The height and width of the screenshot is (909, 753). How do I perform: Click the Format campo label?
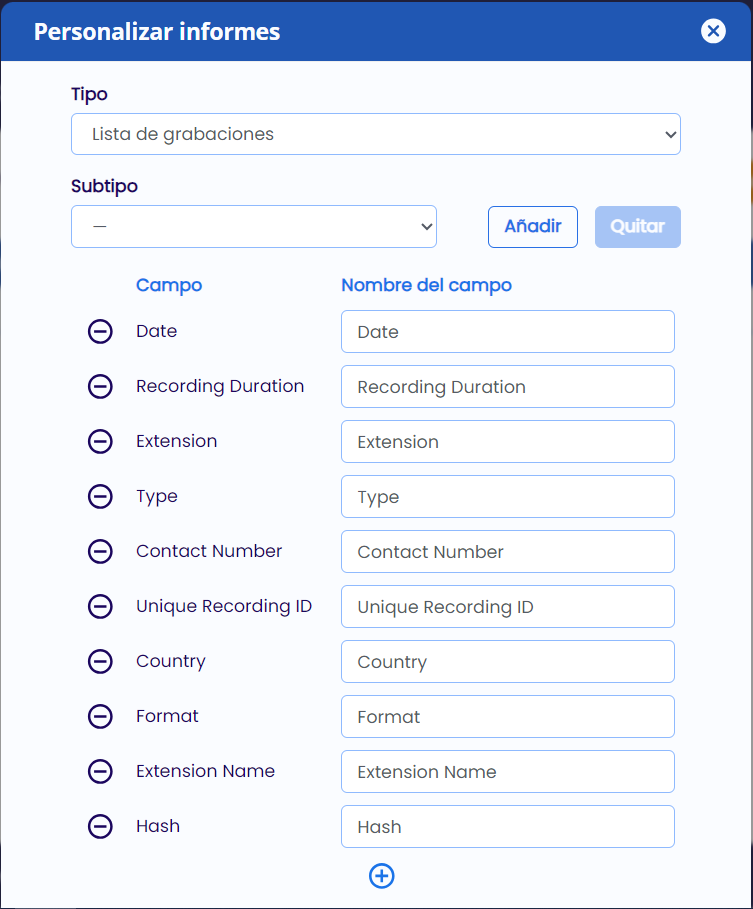[168, 717]
